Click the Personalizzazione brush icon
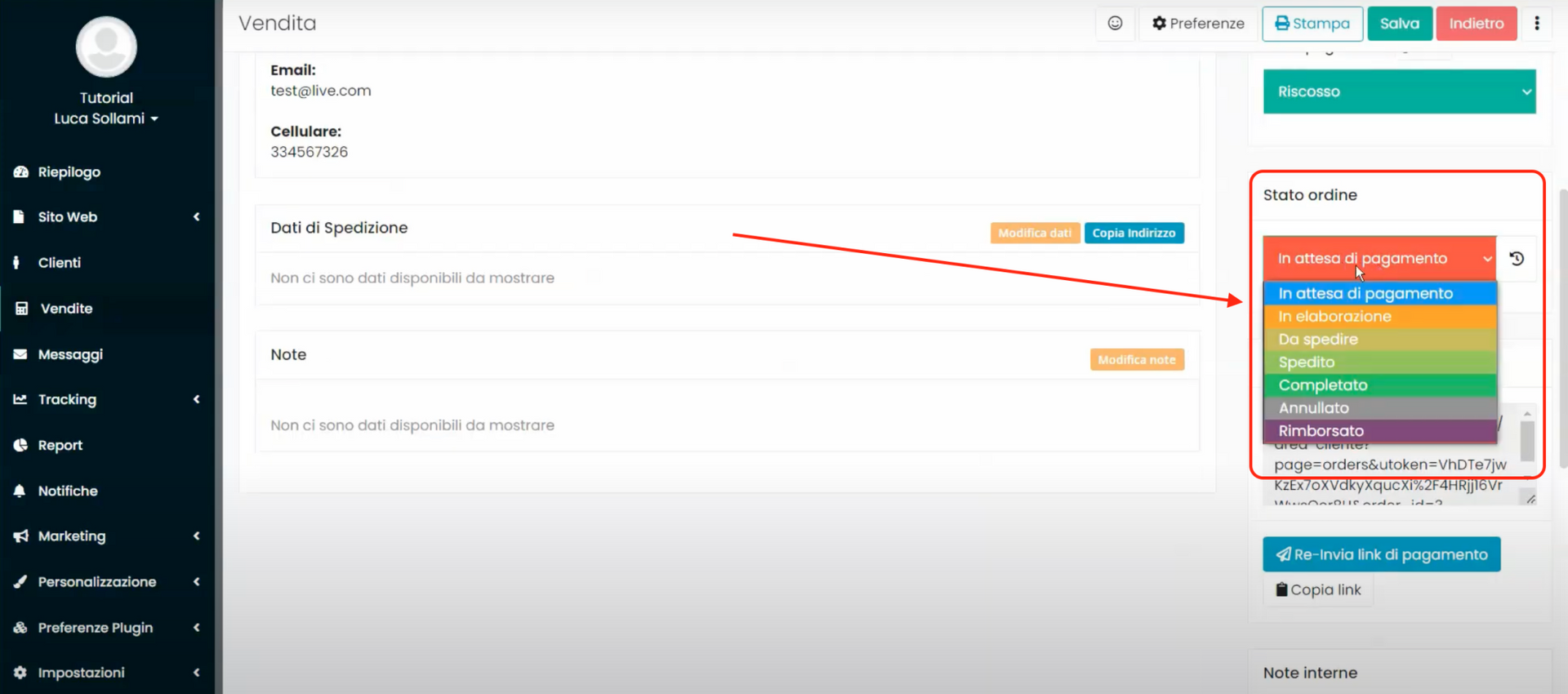The height and width of the screenshot is (694, 1568). point(20,581)
